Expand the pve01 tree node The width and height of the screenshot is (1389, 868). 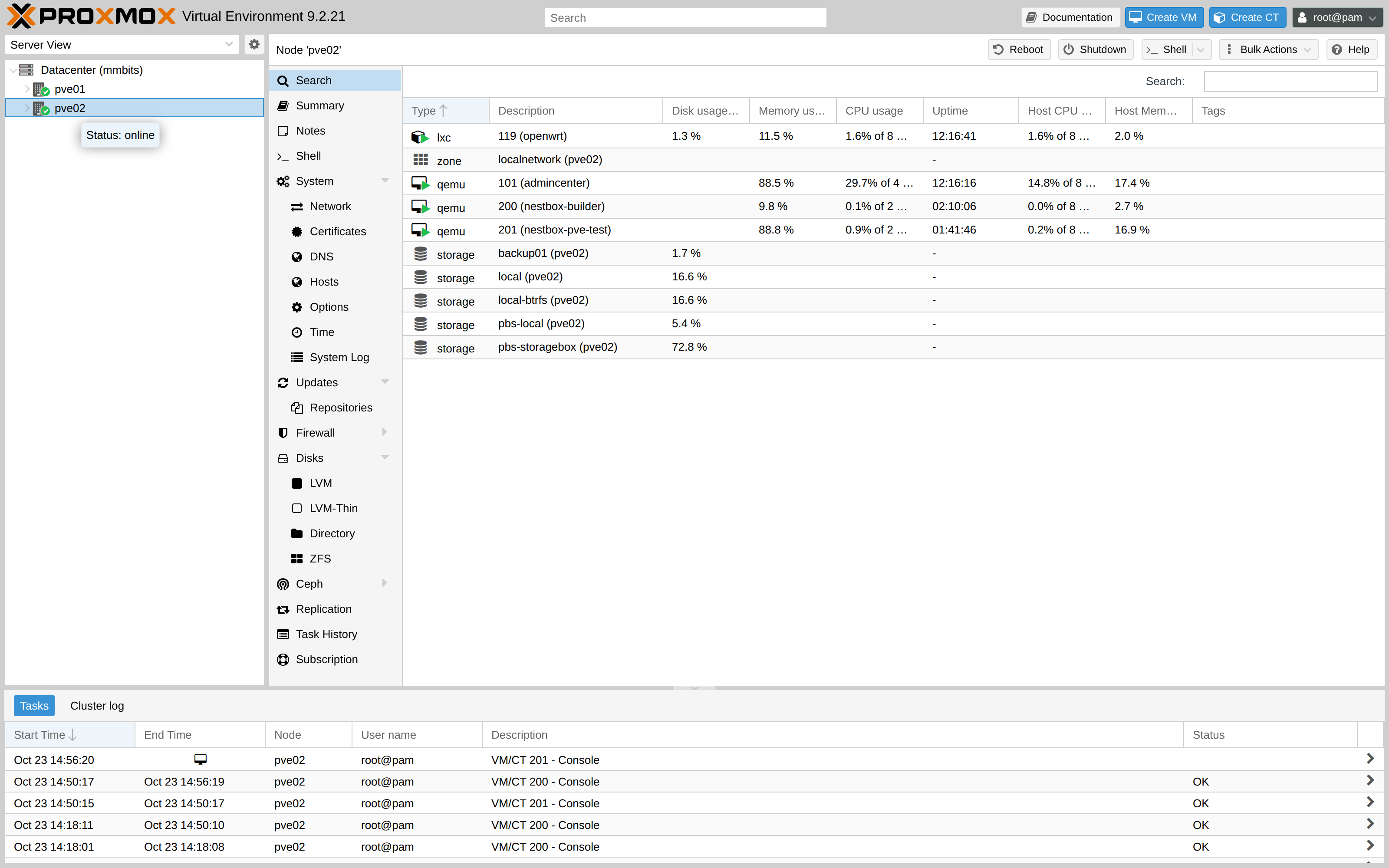(x=26, y=89)
